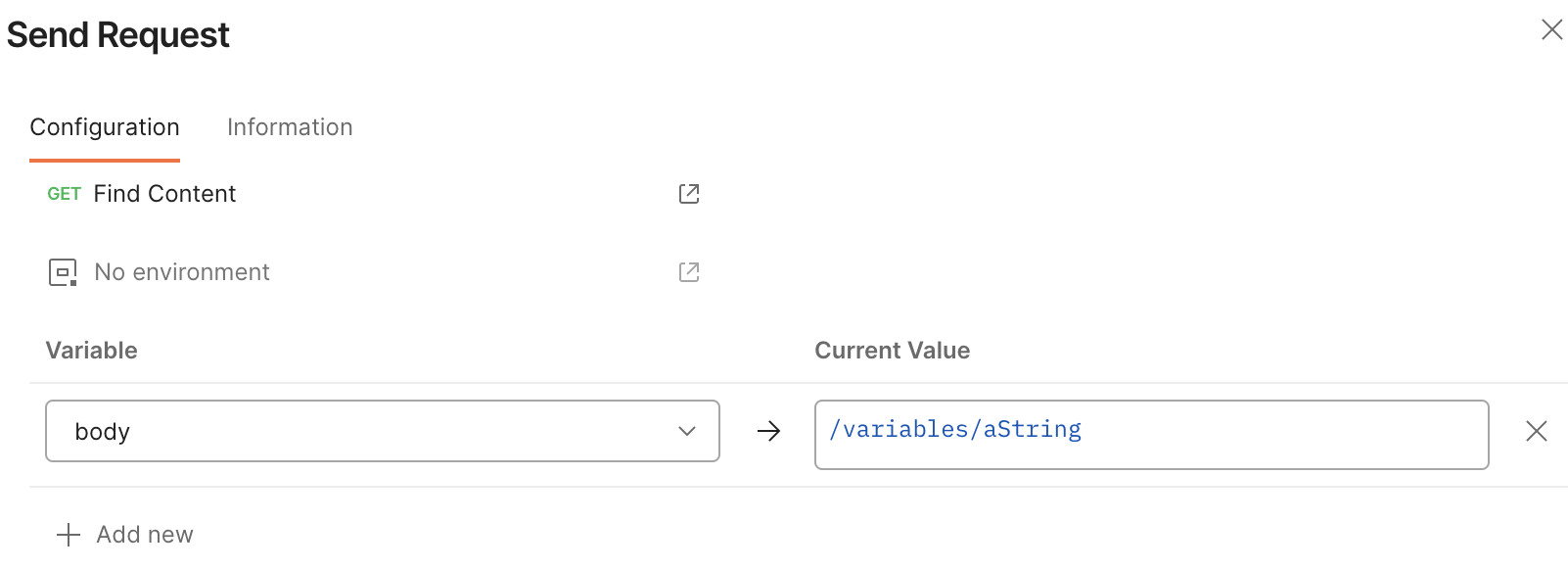
Task: Click the chevron inside the body variable selector
Action: (x=688, y=431)
